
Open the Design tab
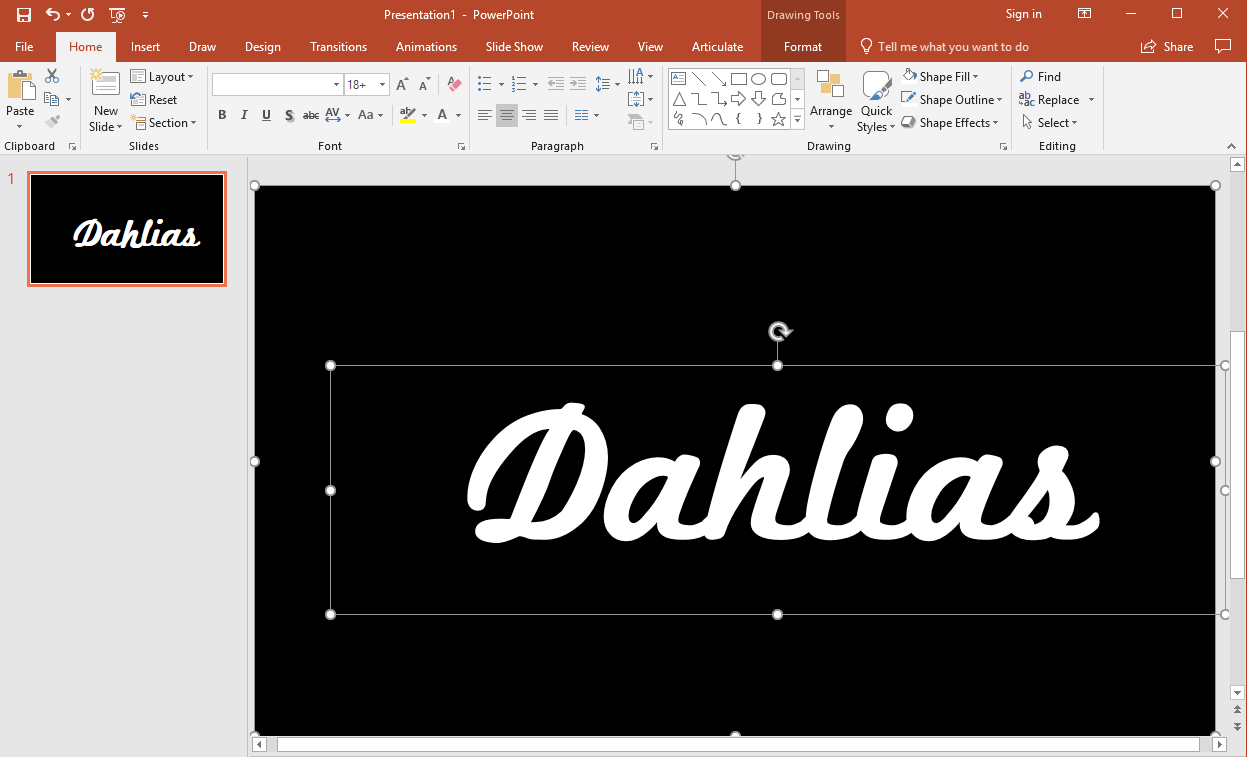point(263,47)
